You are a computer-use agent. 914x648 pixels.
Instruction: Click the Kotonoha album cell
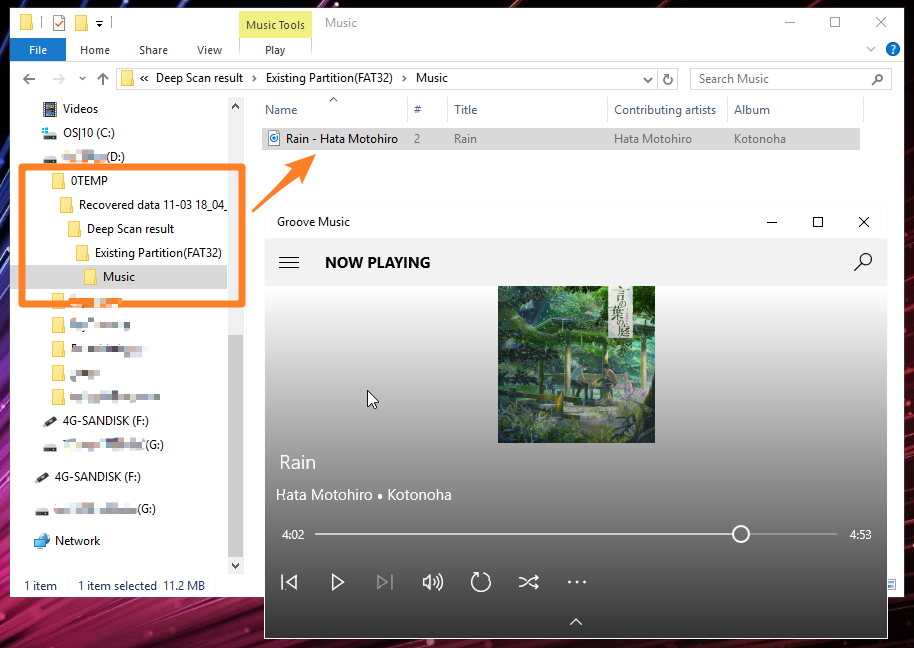tap(760, 139)
